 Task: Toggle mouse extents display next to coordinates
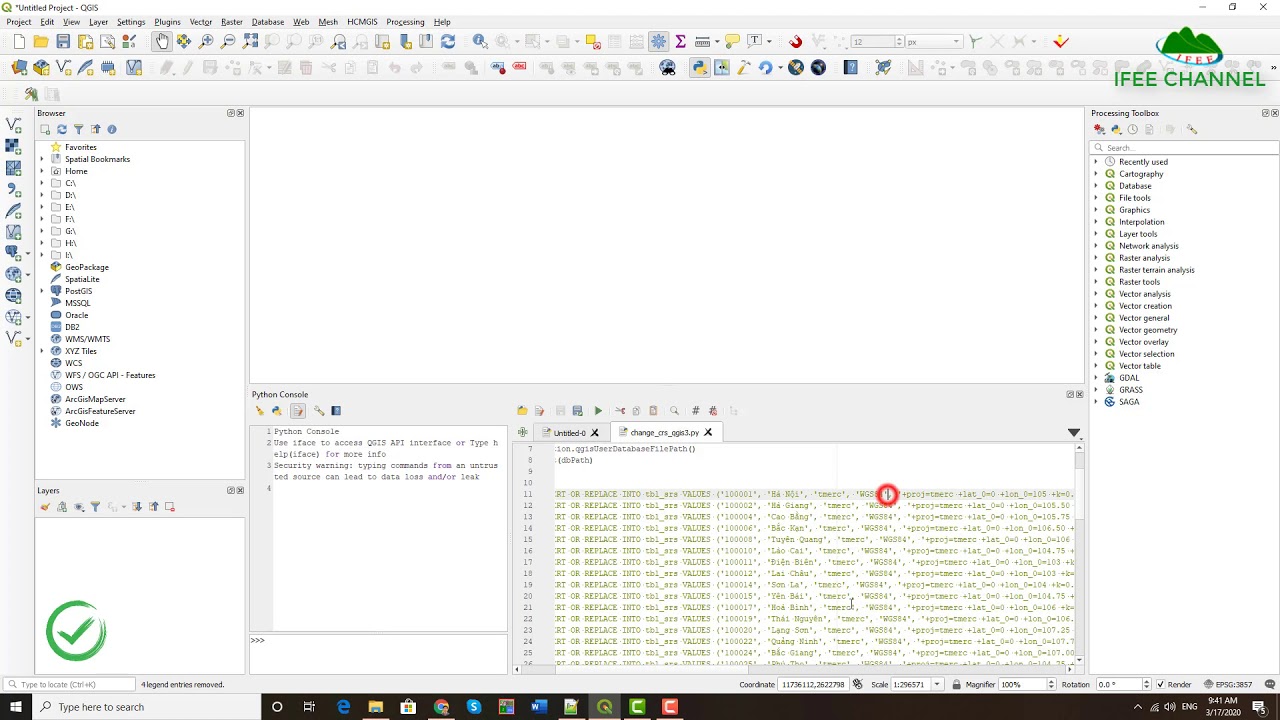tap(858, 684)
